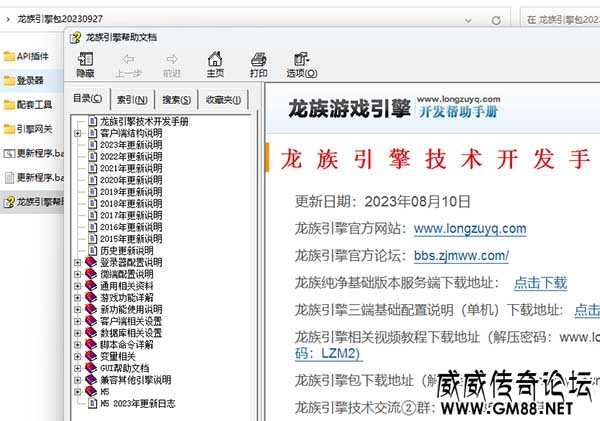Viewport: 600px width, 421px height.
Task: Click the refresh icon in Explorer address bar
Action: 496,20
